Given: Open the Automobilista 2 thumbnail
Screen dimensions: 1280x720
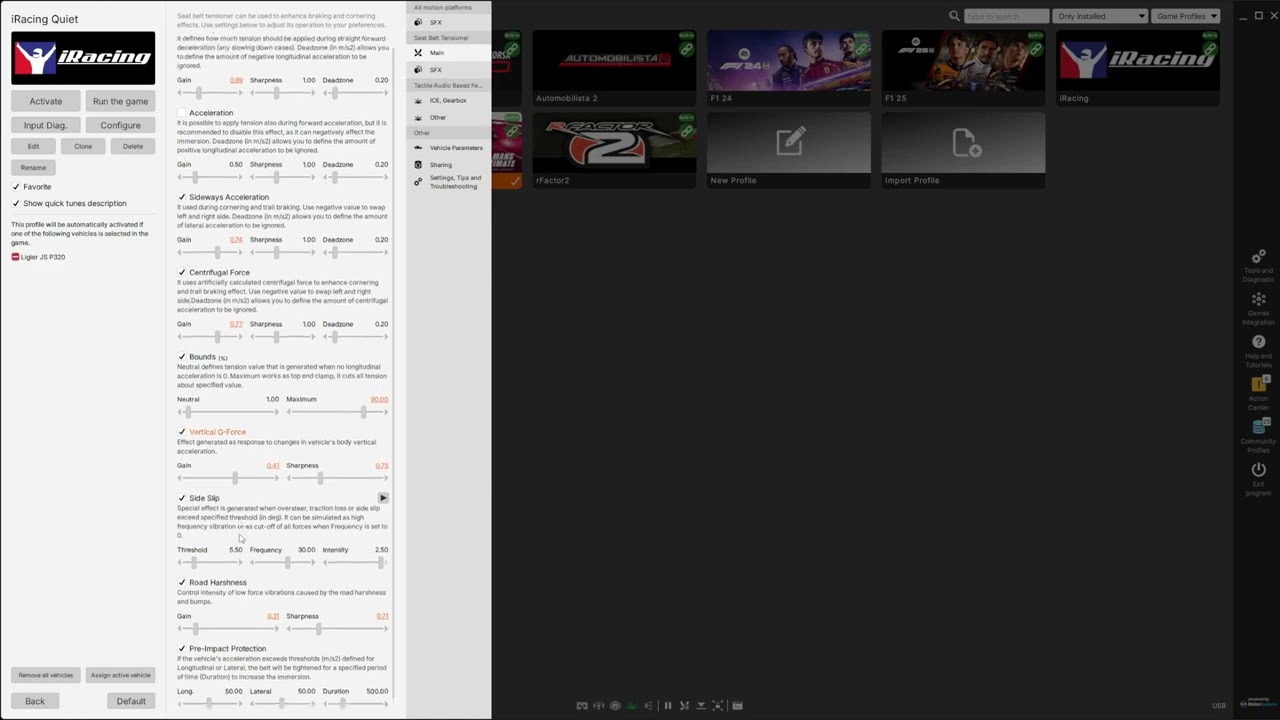Looking at the screenshot, I should (614, 61).
